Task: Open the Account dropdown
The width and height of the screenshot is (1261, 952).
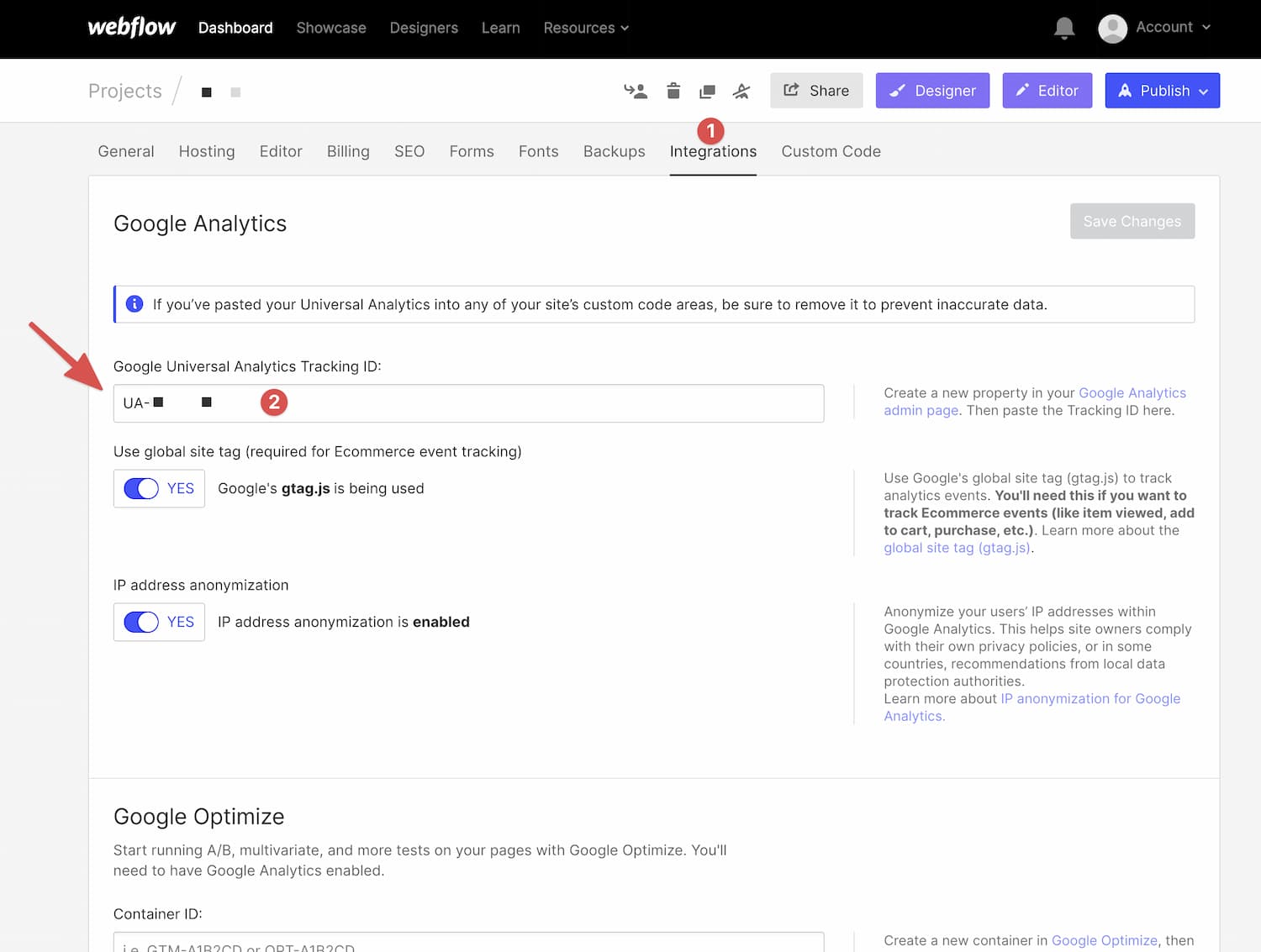Action: (1173, 27)
